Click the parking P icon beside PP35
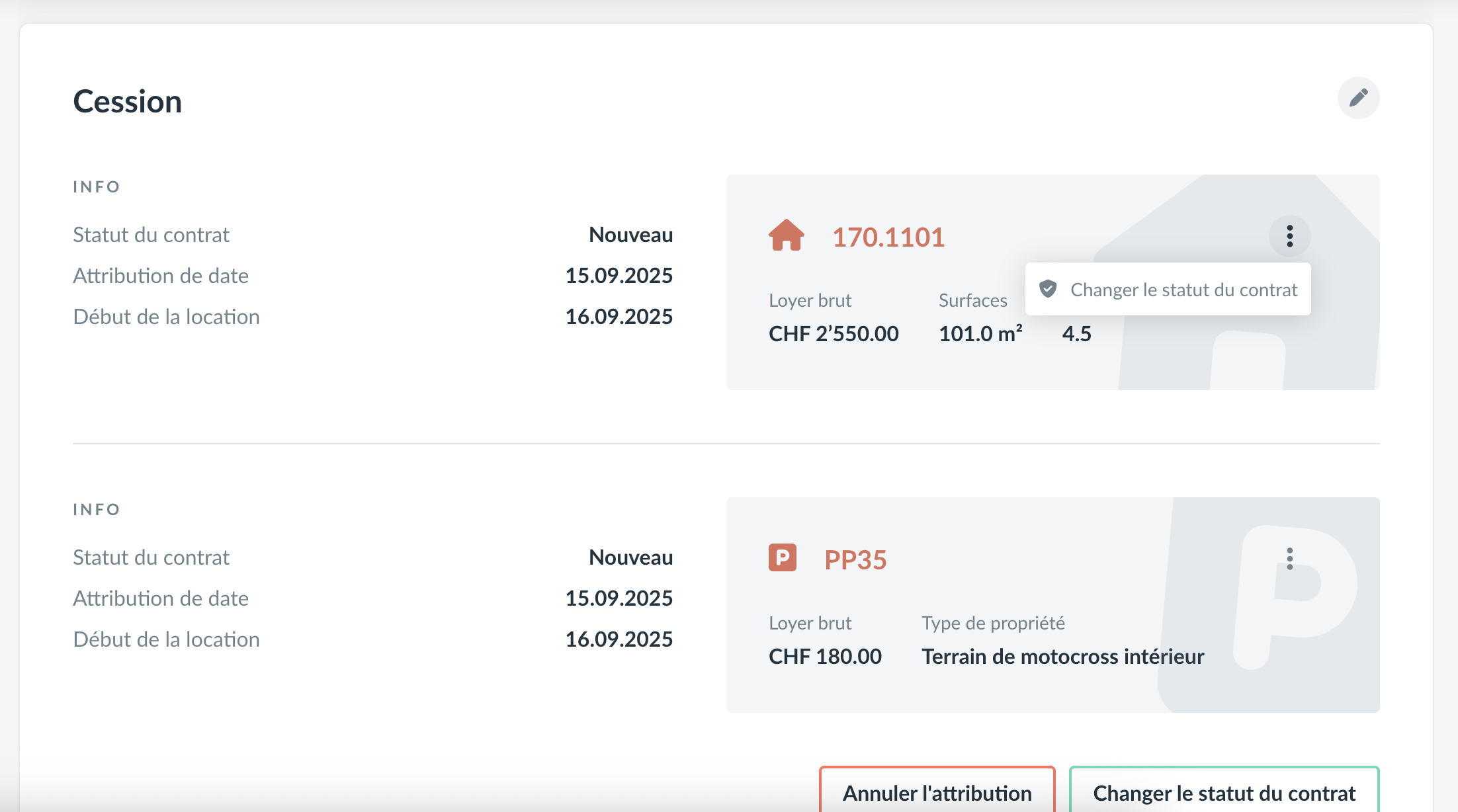Image resolution: width=1458 pixels, height=812 pixels. 782,558
